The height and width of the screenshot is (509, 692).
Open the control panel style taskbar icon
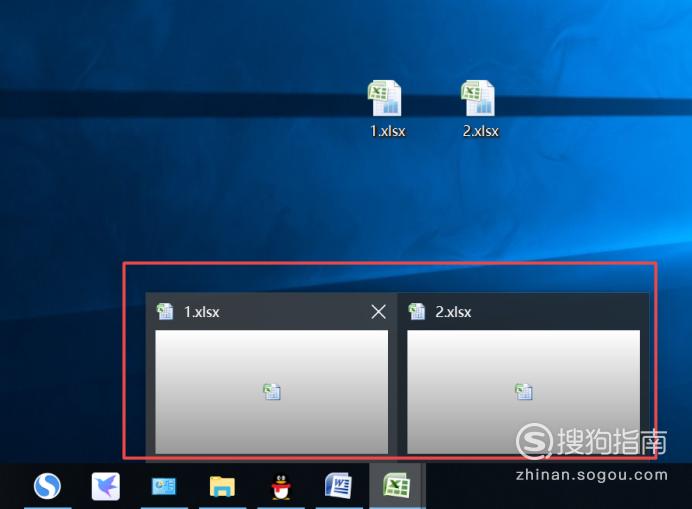tap(164, 486)
